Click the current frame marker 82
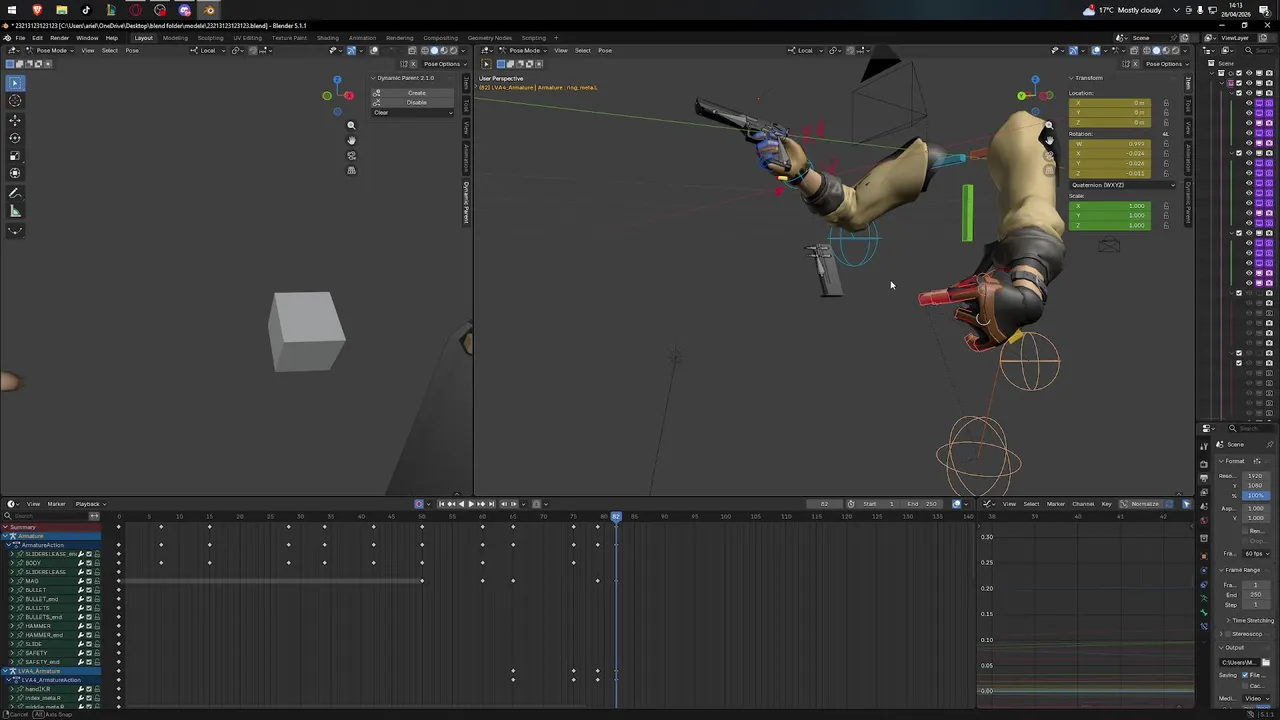1280x720 pixels. (x=616, y=516)
